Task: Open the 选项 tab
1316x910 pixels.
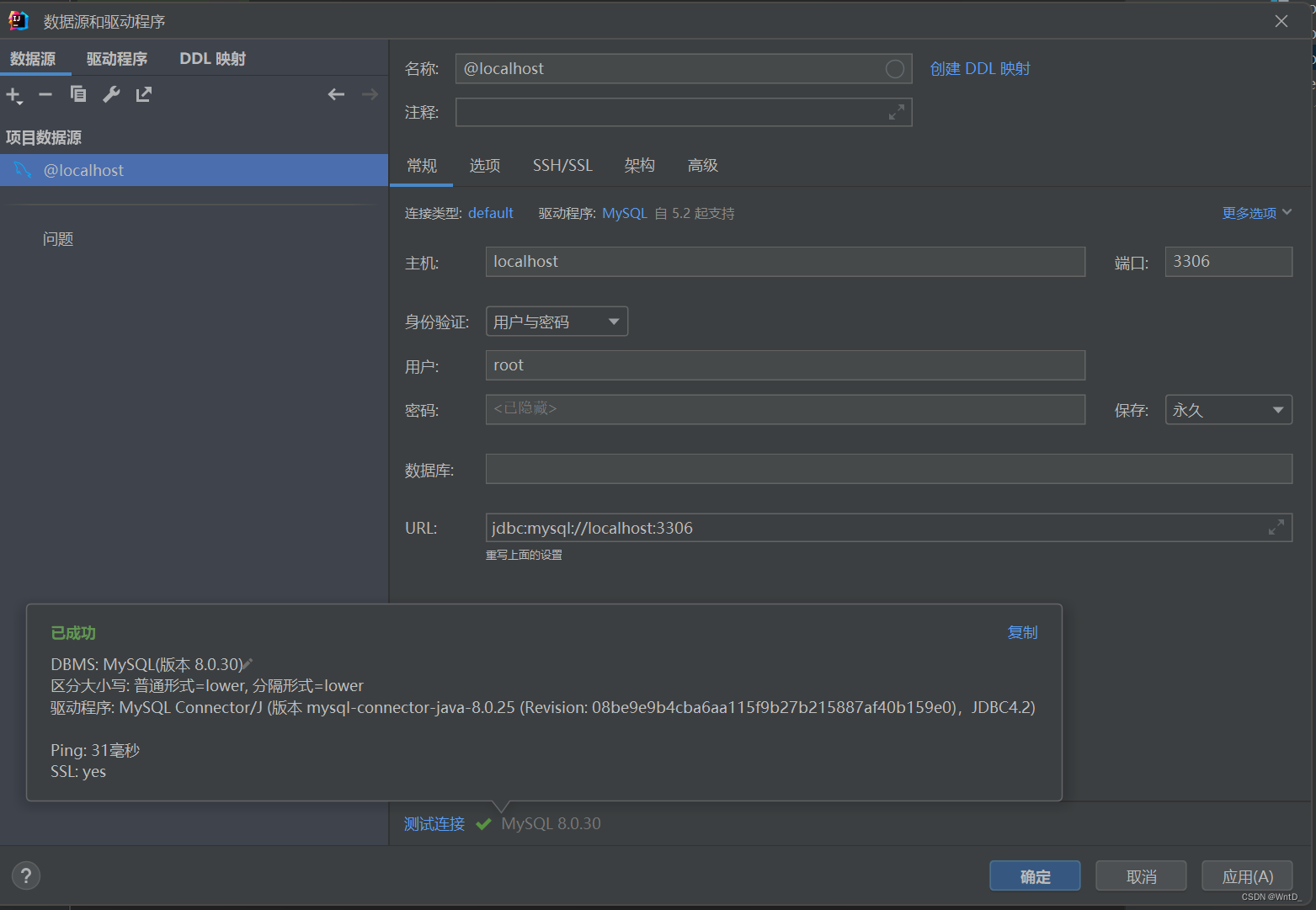Action: 485,166
